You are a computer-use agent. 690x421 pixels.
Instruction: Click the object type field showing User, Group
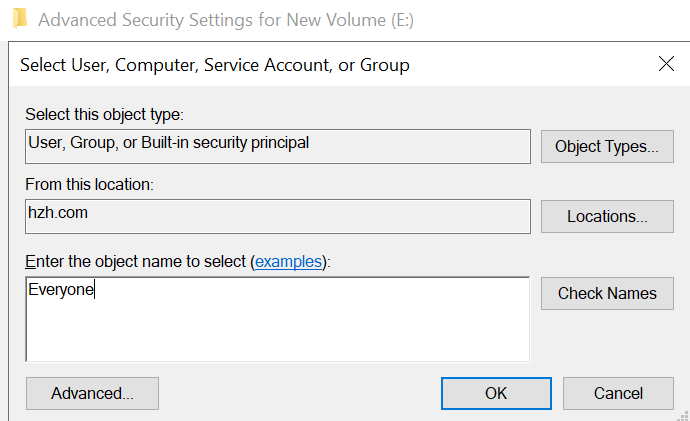click(x=277, y=146)
